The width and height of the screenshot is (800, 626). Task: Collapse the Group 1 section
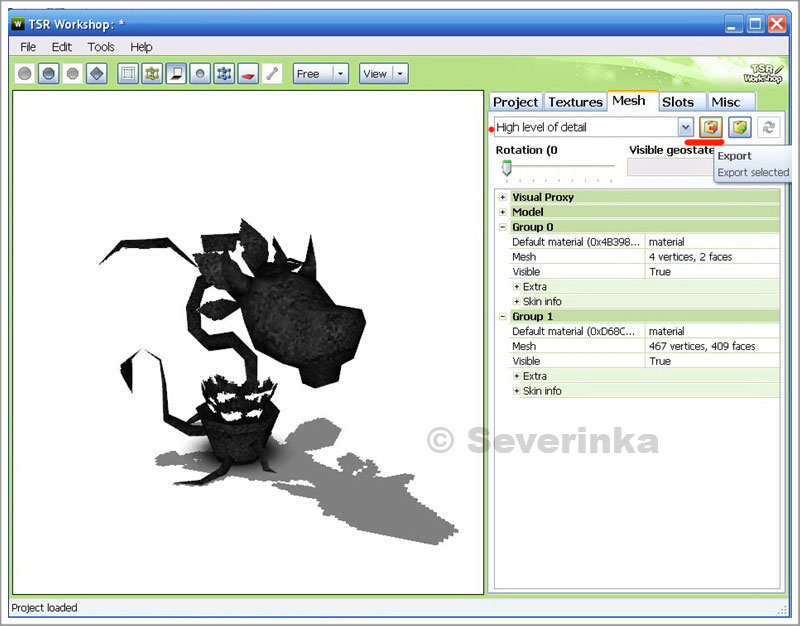(503, 316)
